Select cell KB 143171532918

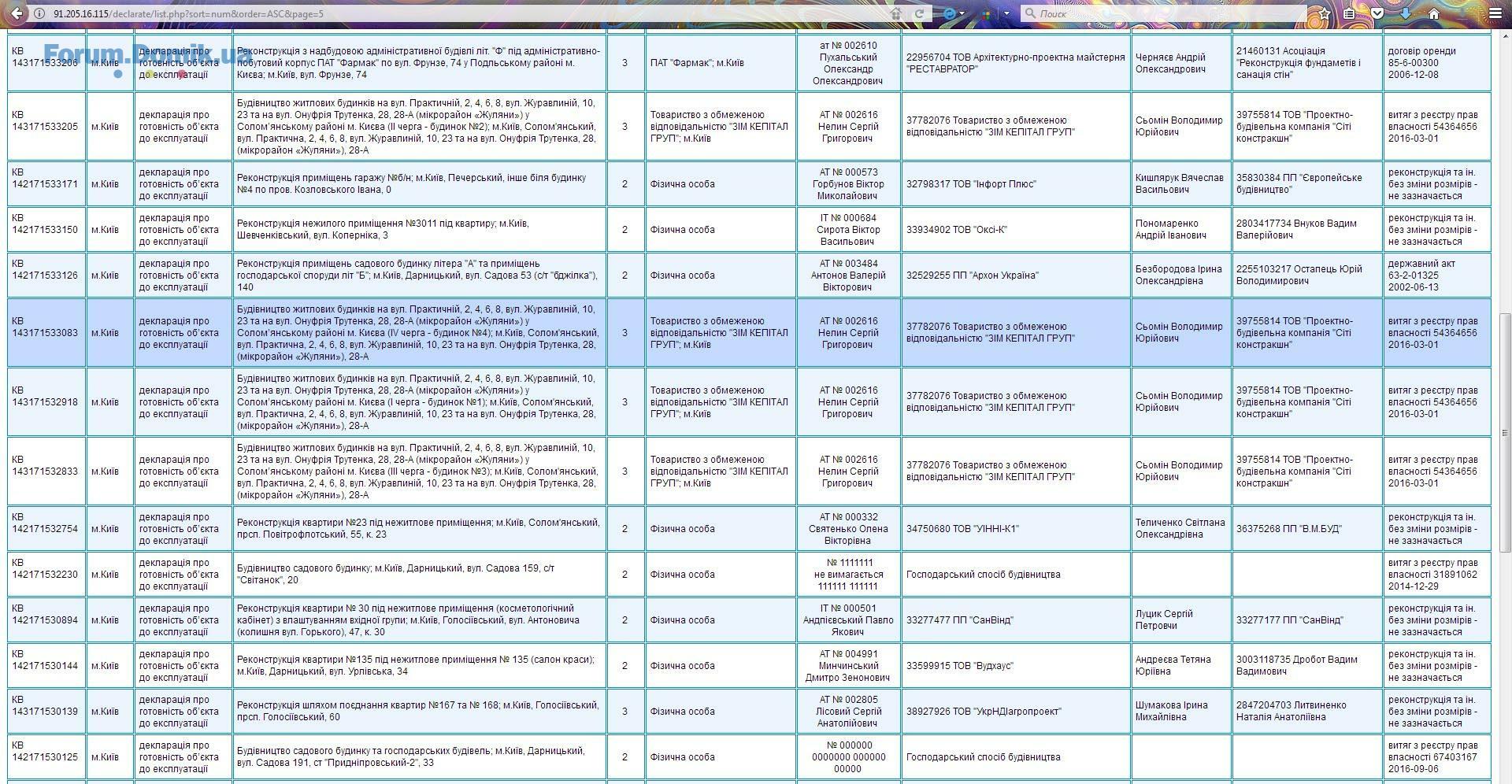[x=46, y=402]
